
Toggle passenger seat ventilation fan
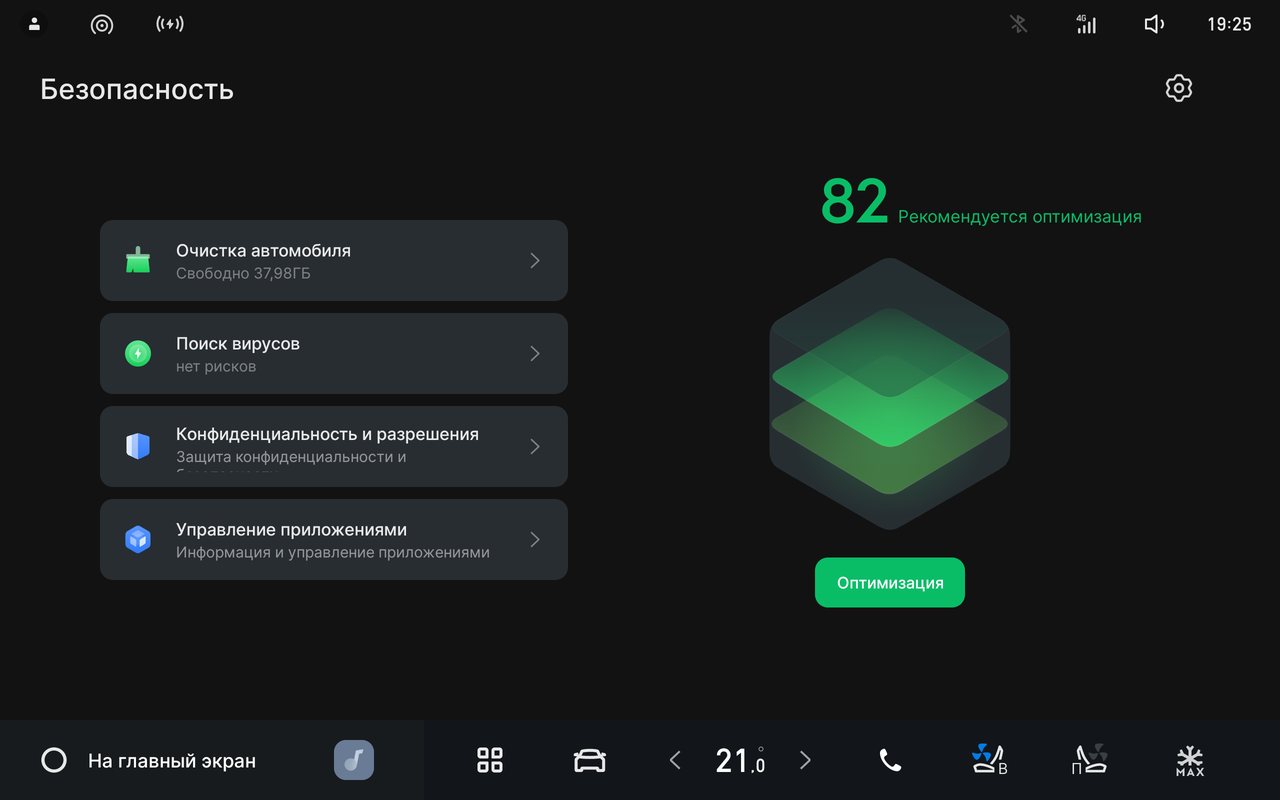click(x=1090, y=760)
